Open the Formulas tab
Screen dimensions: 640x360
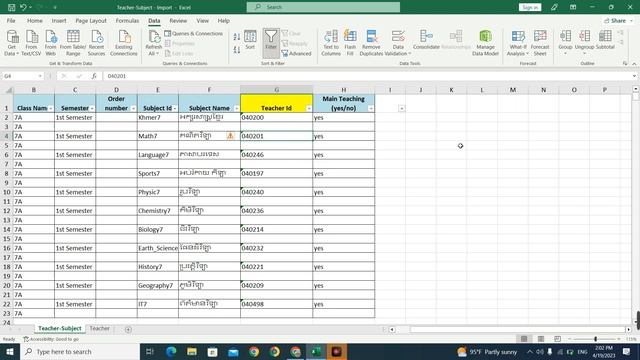click(x=127, y=20)
